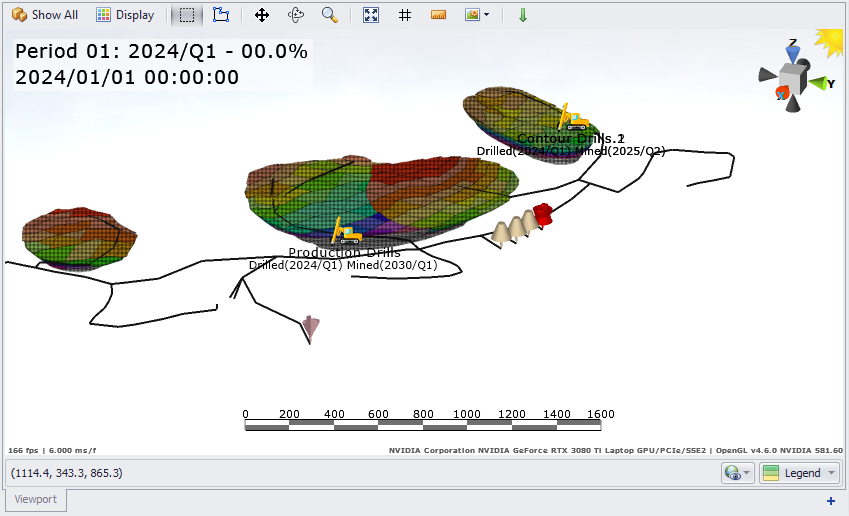The width and height of the screenshot is (849, 516).
Task: Toggle the rectangle selection tool
Action: point(187,15)
